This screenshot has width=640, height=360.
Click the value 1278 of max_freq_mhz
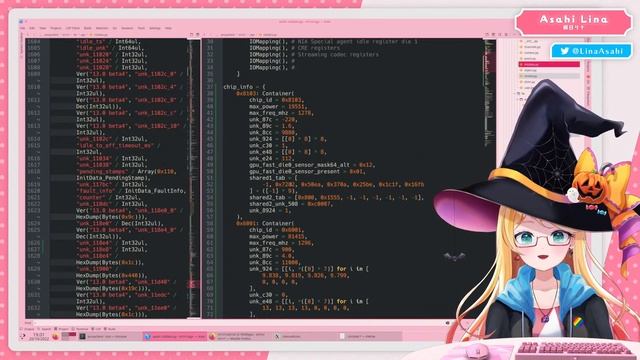click(x=305, y=113)
